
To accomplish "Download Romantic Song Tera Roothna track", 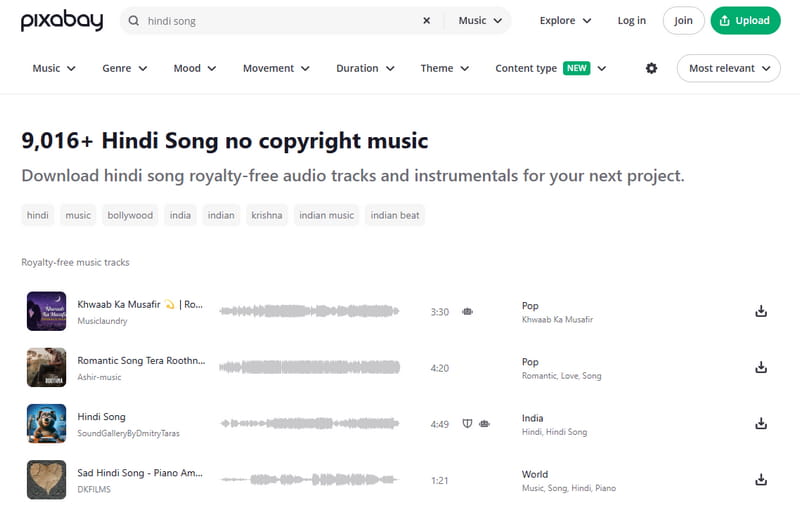I will [x=761, y=367].
